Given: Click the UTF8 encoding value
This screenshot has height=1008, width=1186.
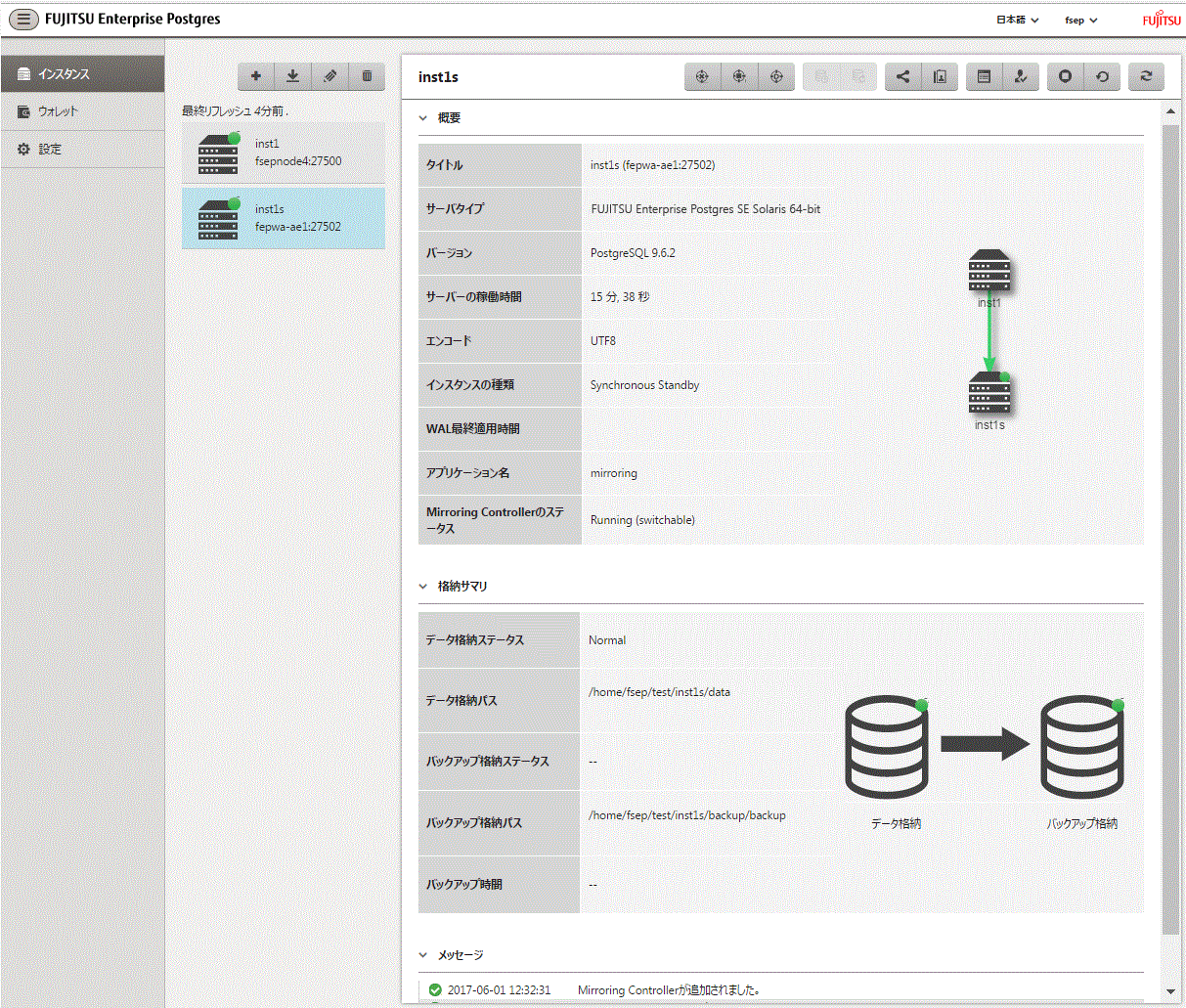Looking at the screenshot, I should pyautogui.click(x=603, y=341).
